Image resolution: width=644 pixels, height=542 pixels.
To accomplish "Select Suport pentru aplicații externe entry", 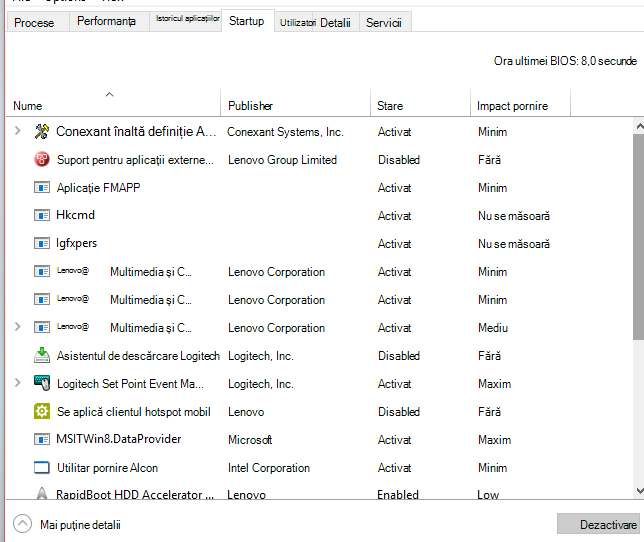I will pos(135,160).
